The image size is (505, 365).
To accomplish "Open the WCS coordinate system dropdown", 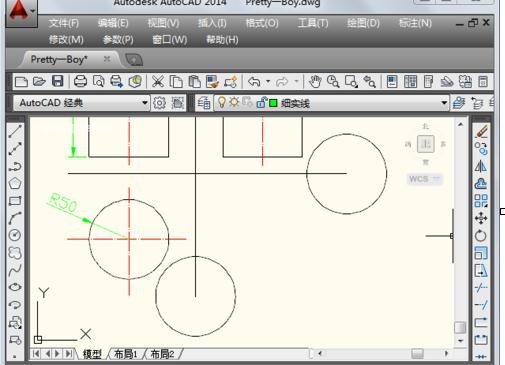I will pos(425,179).
